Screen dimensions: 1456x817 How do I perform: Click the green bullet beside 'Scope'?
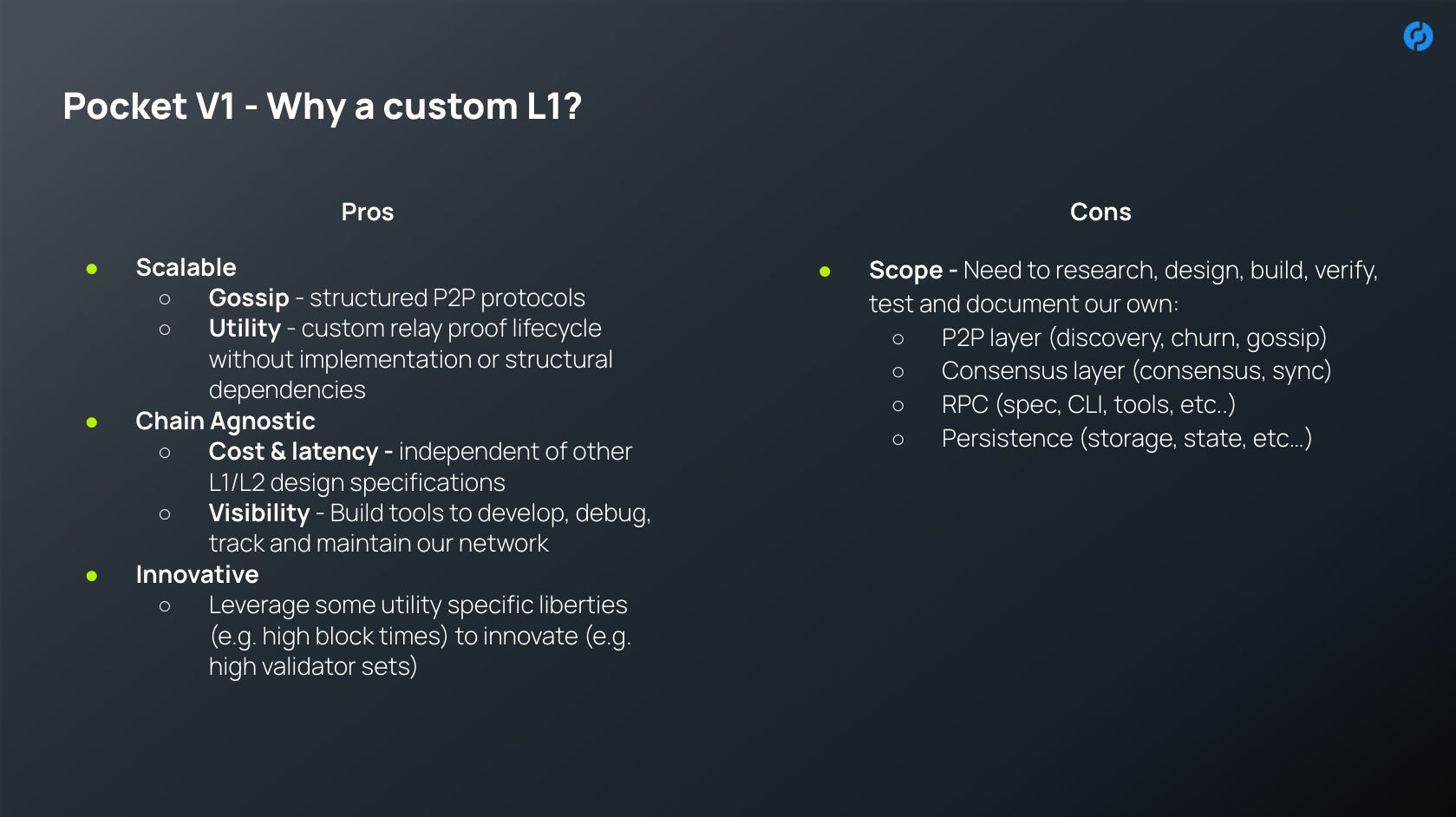(x=825, y=271)
